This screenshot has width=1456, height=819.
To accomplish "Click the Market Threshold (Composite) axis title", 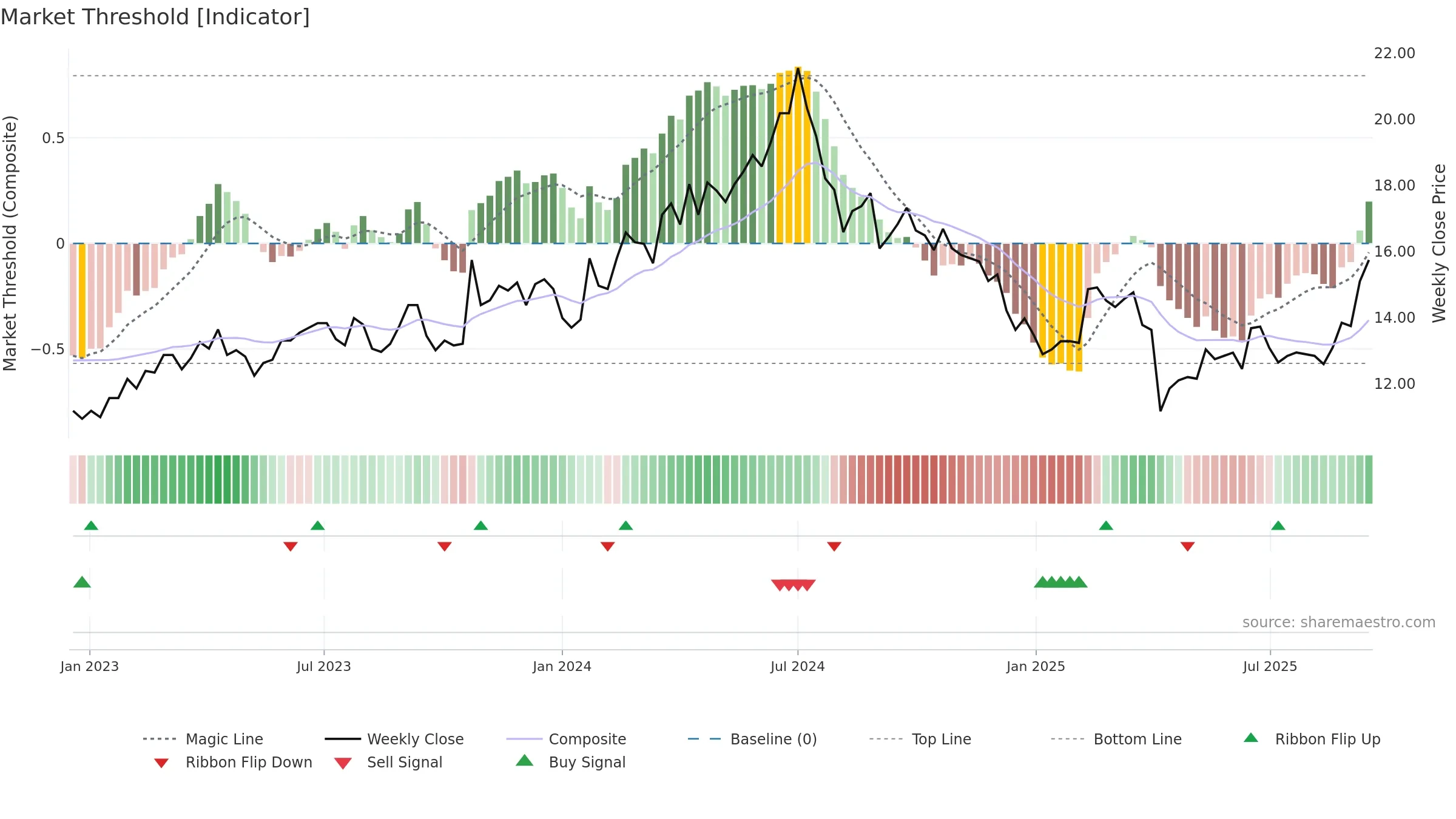I will (x=10, y=243).
